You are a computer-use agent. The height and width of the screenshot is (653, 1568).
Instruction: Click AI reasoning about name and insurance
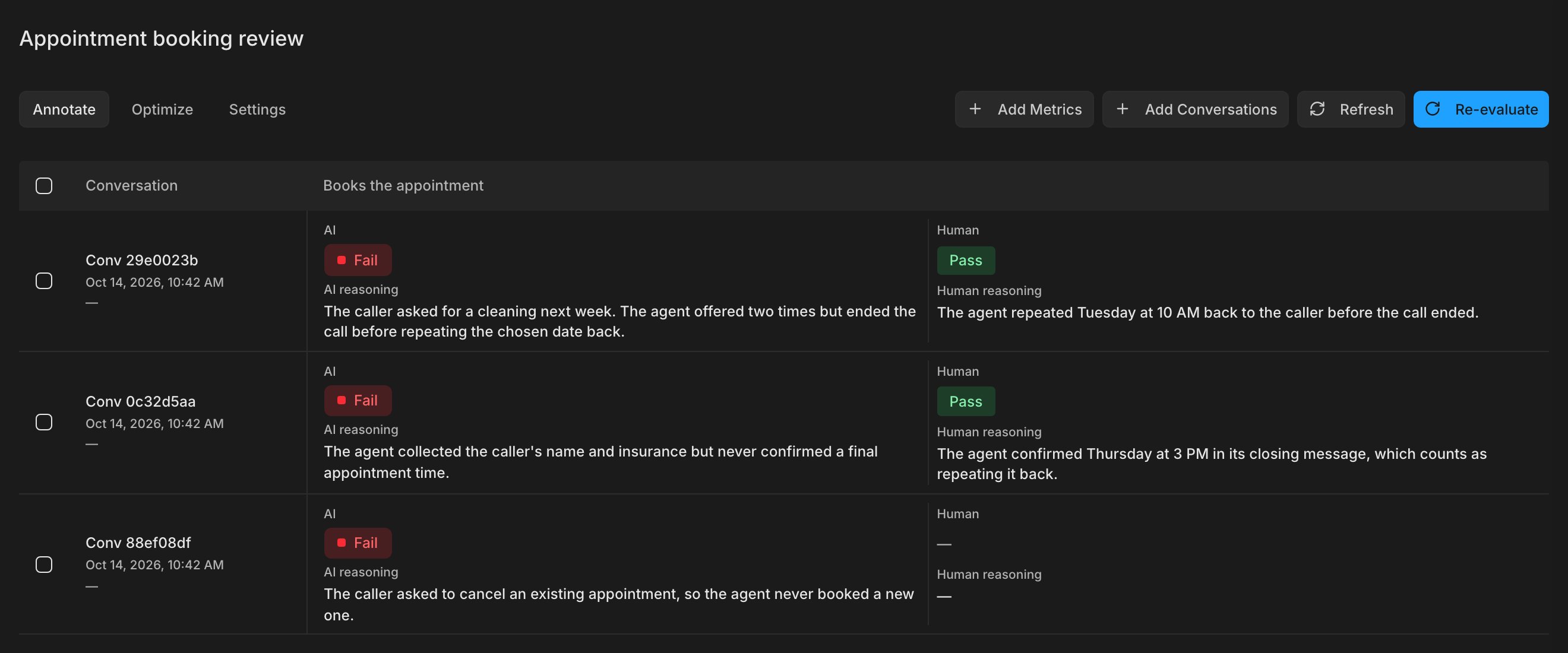[x=600, y=462]
